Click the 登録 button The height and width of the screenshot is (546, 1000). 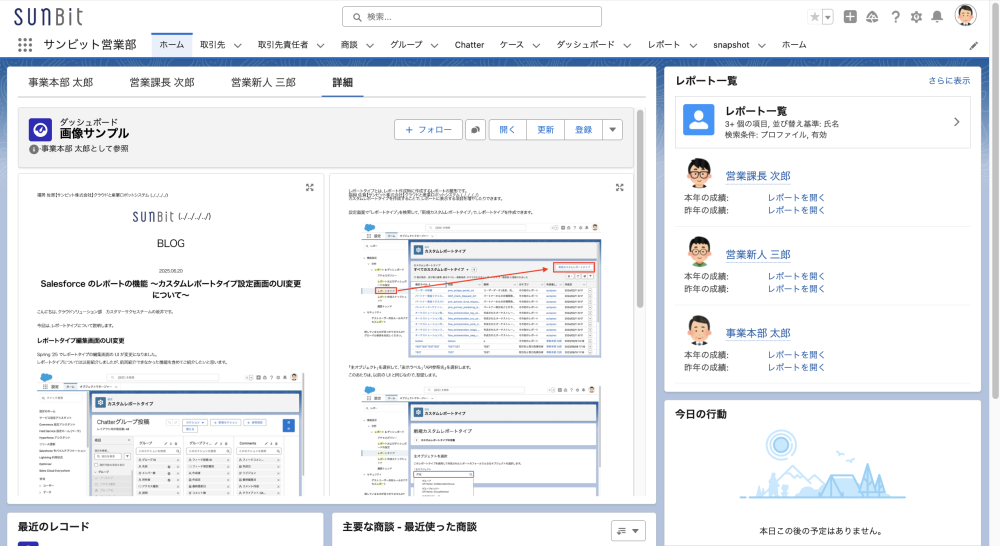pos(584,129)
